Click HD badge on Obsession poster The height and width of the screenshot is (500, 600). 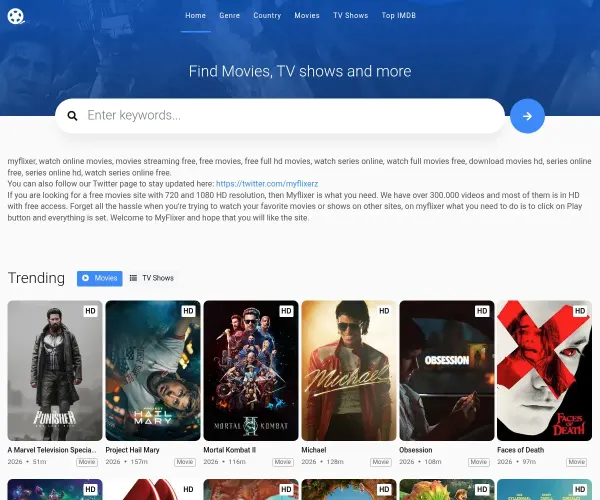[x=482, y=311]
